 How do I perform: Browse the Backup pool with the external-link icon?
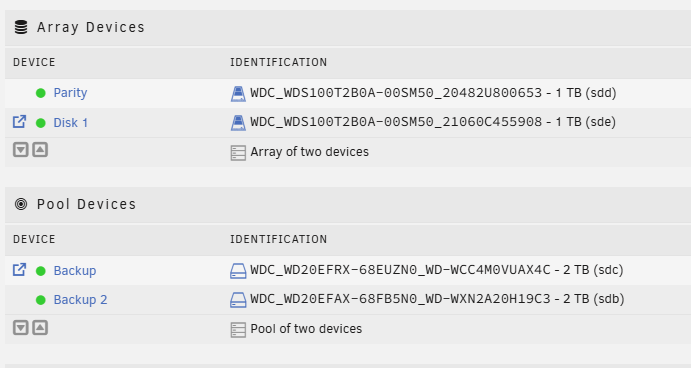pos(19,269)
